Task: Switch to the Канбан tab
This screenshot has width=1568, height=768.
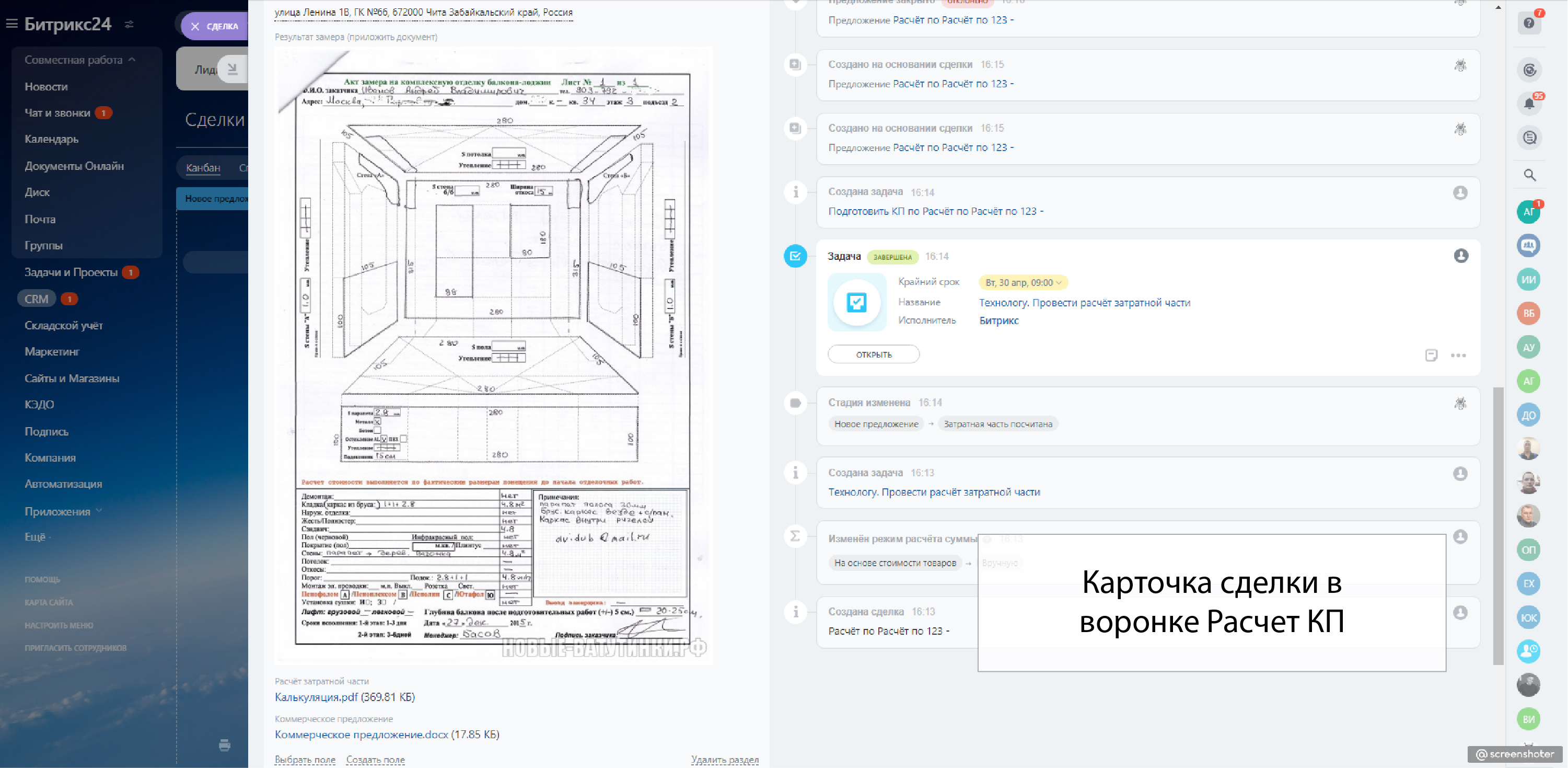Action: [203, 167]
